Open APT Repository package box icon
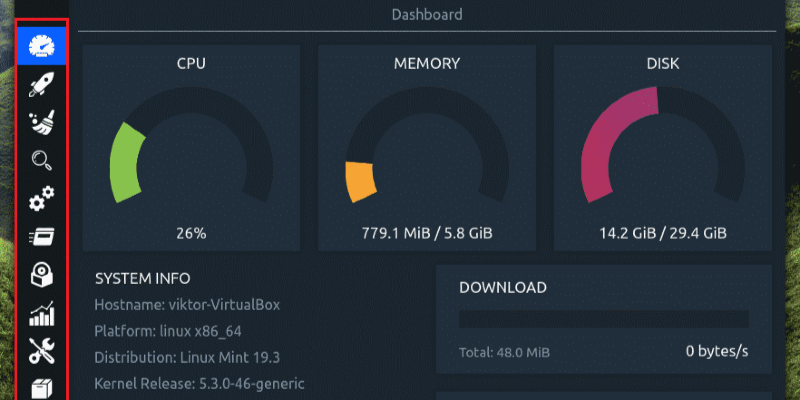Screen dimensions: 800x400 point(42,387)
